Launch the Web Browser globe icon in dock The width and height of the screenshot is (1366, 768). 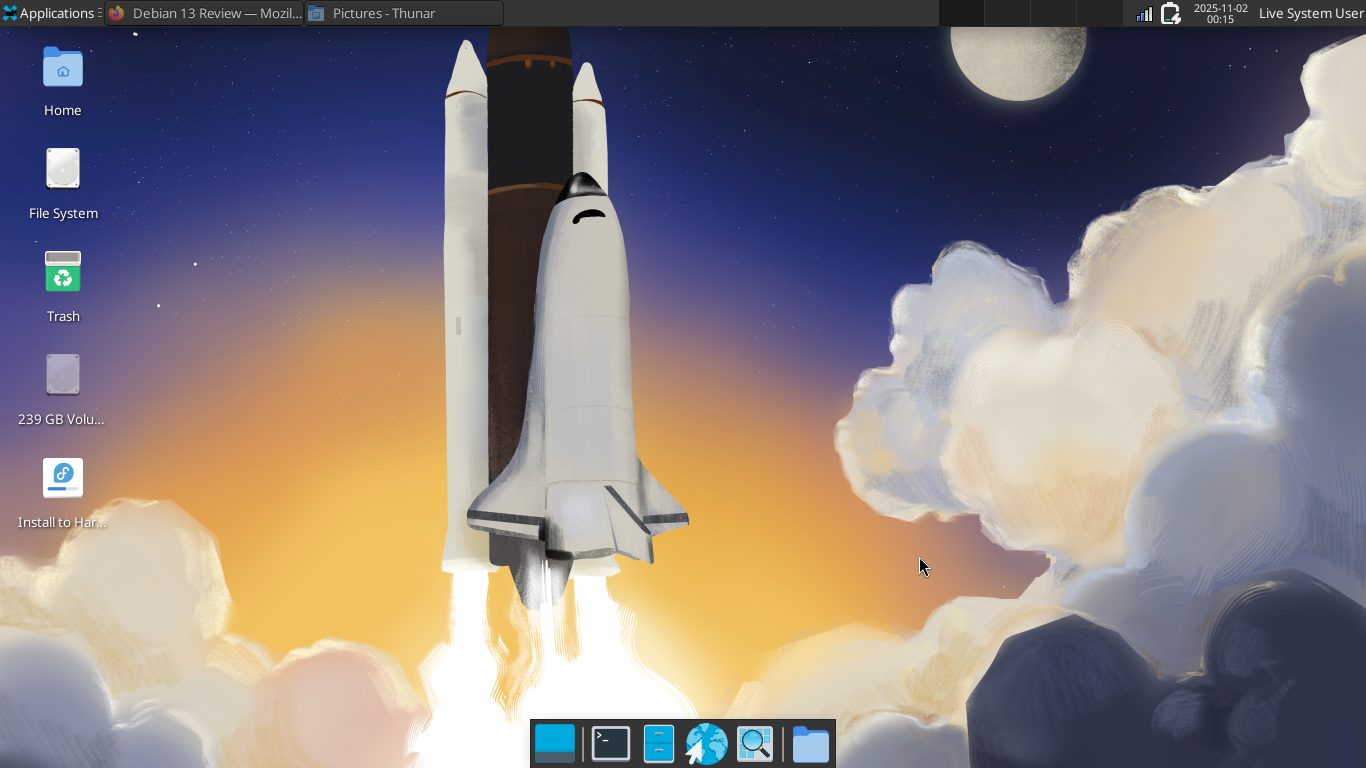[706, 743]
